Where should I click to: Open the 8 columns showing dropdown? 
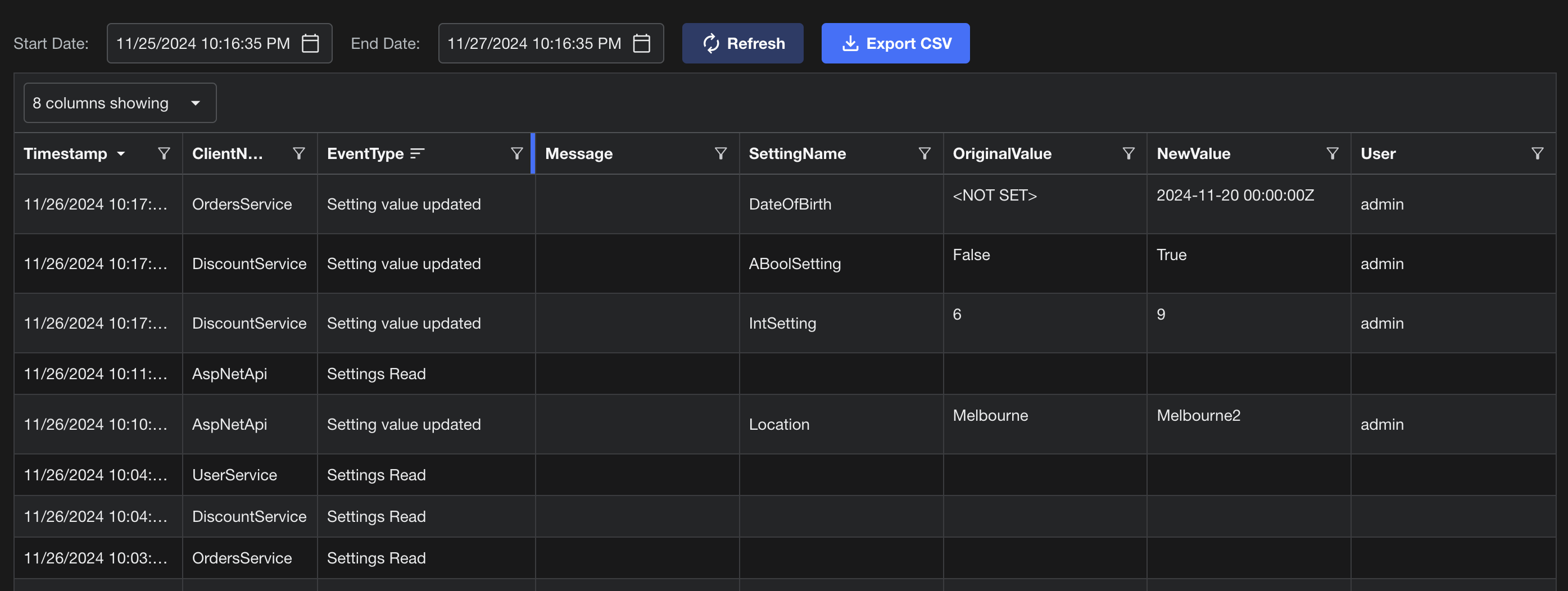click(120, 103)
